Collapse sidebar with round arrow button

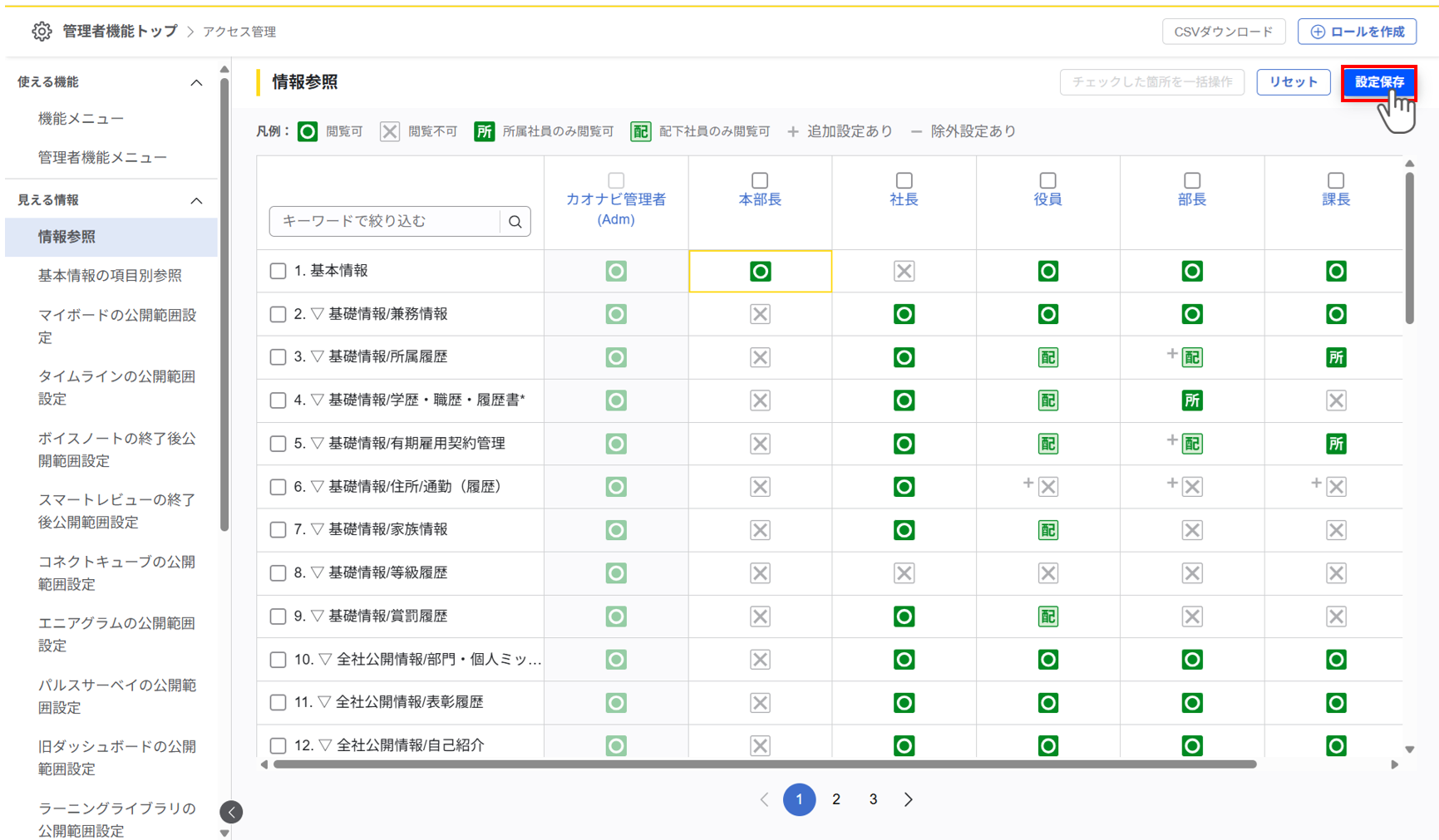point(231,812)
